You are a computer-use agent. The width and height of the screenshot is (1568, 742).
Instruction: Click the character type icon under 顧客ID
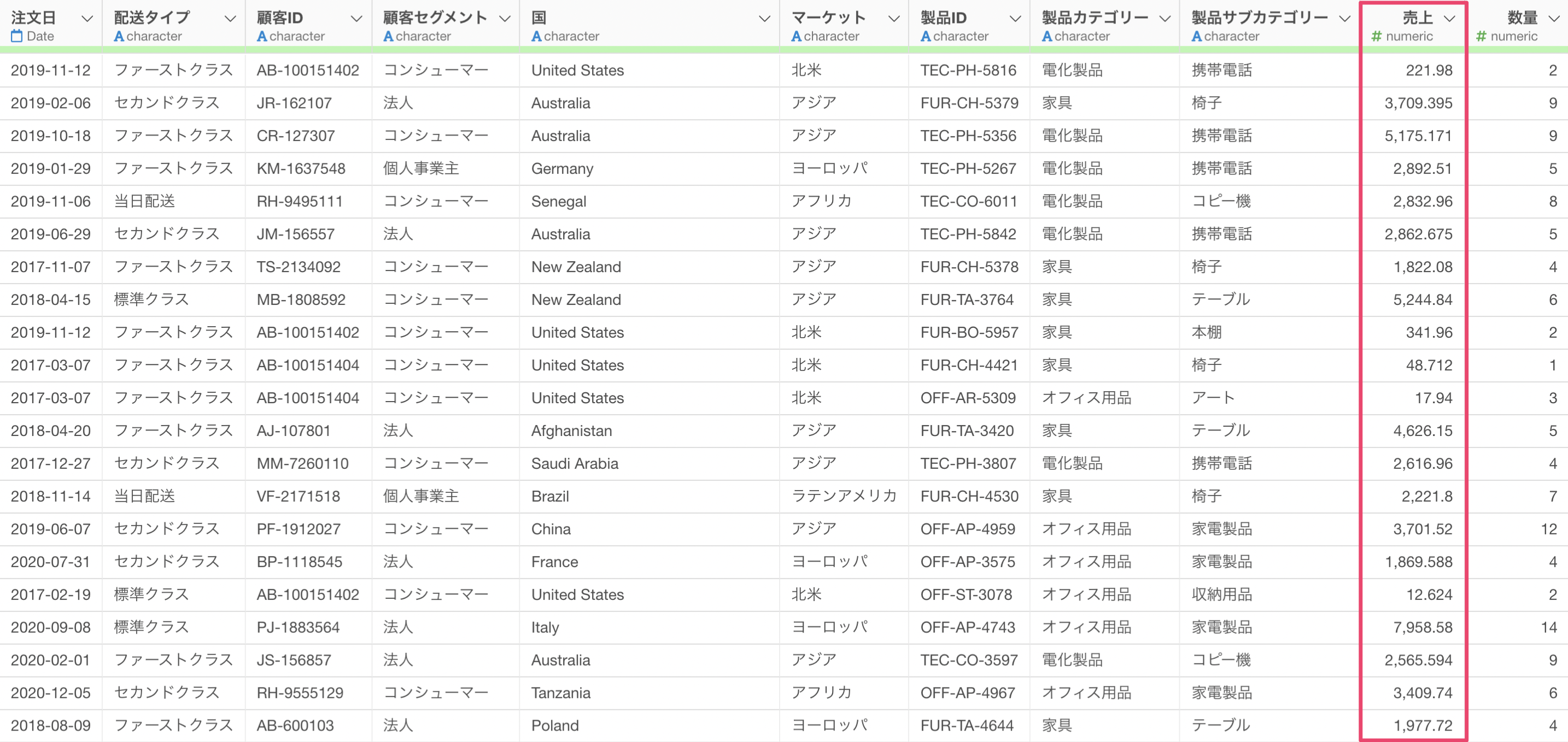[x=262, y=37]
